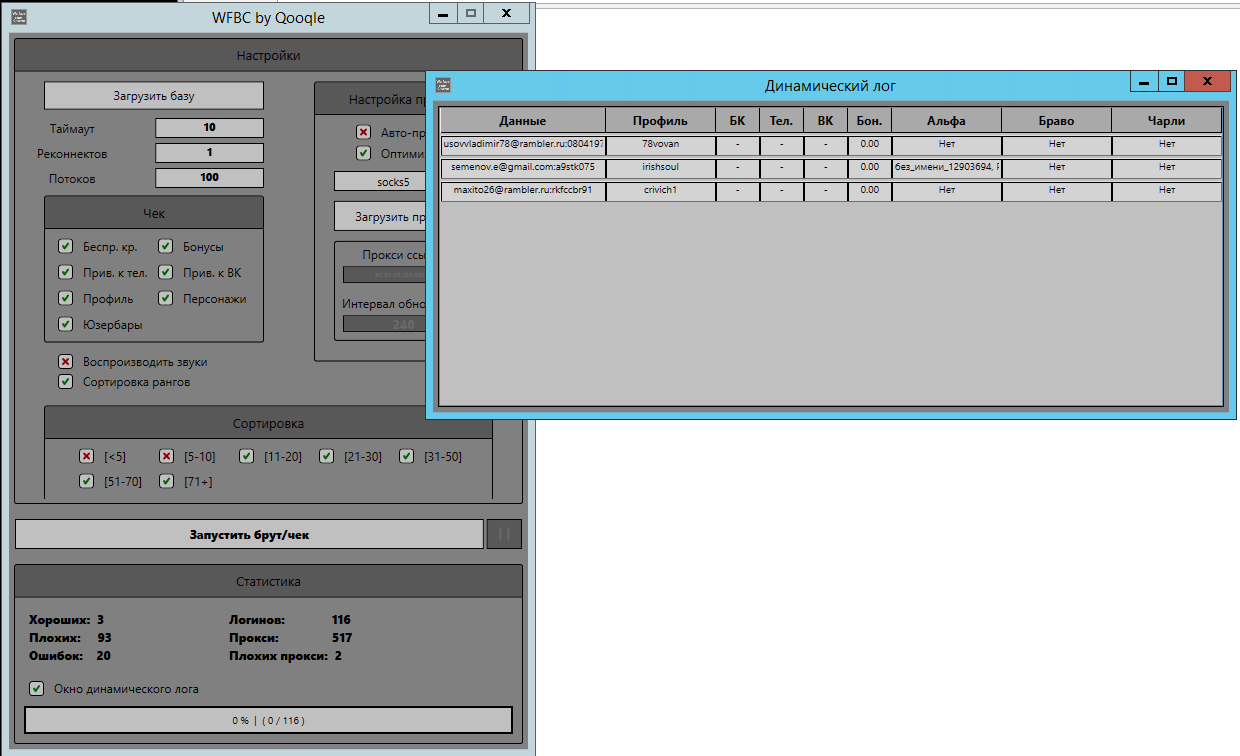
Task: Close the Динамический лог window
Action: pyautogui.click(x=1208, y=82)
